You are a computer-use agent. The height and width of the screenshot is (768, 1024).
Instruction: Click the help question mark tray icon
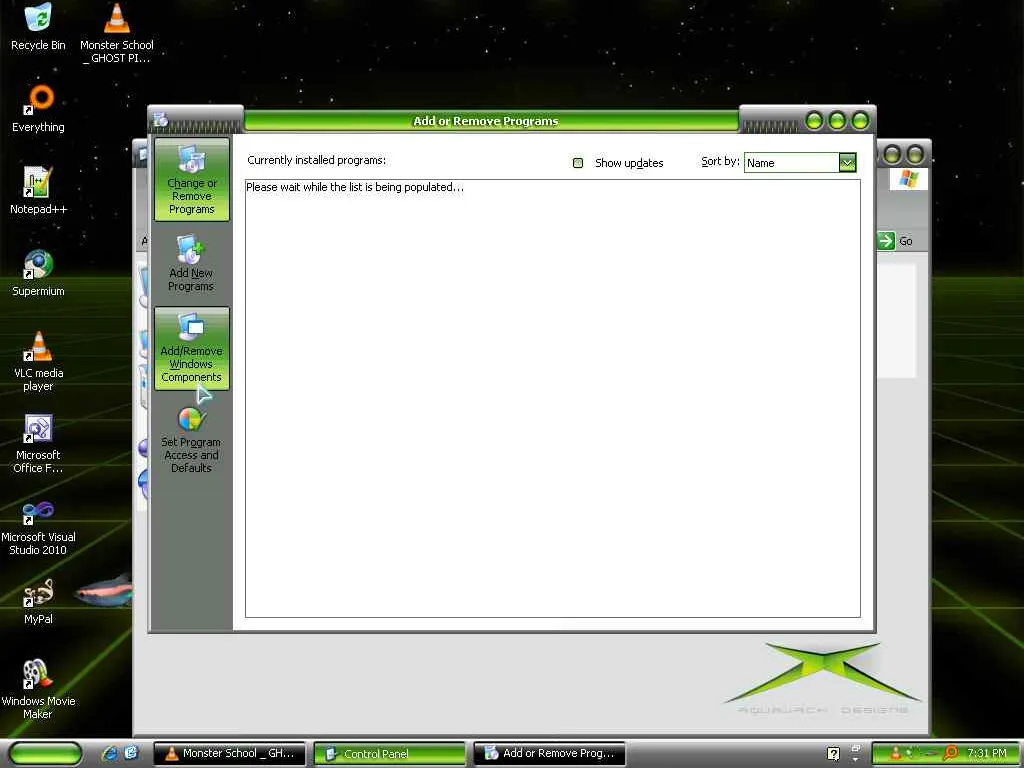[x=833, y=754]
